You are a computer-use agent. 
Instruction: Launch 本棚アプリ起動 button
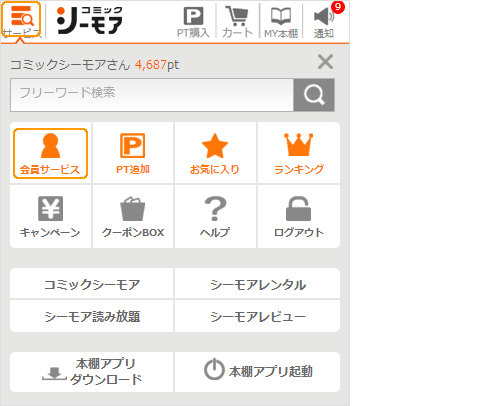click(x=257, y=372)
